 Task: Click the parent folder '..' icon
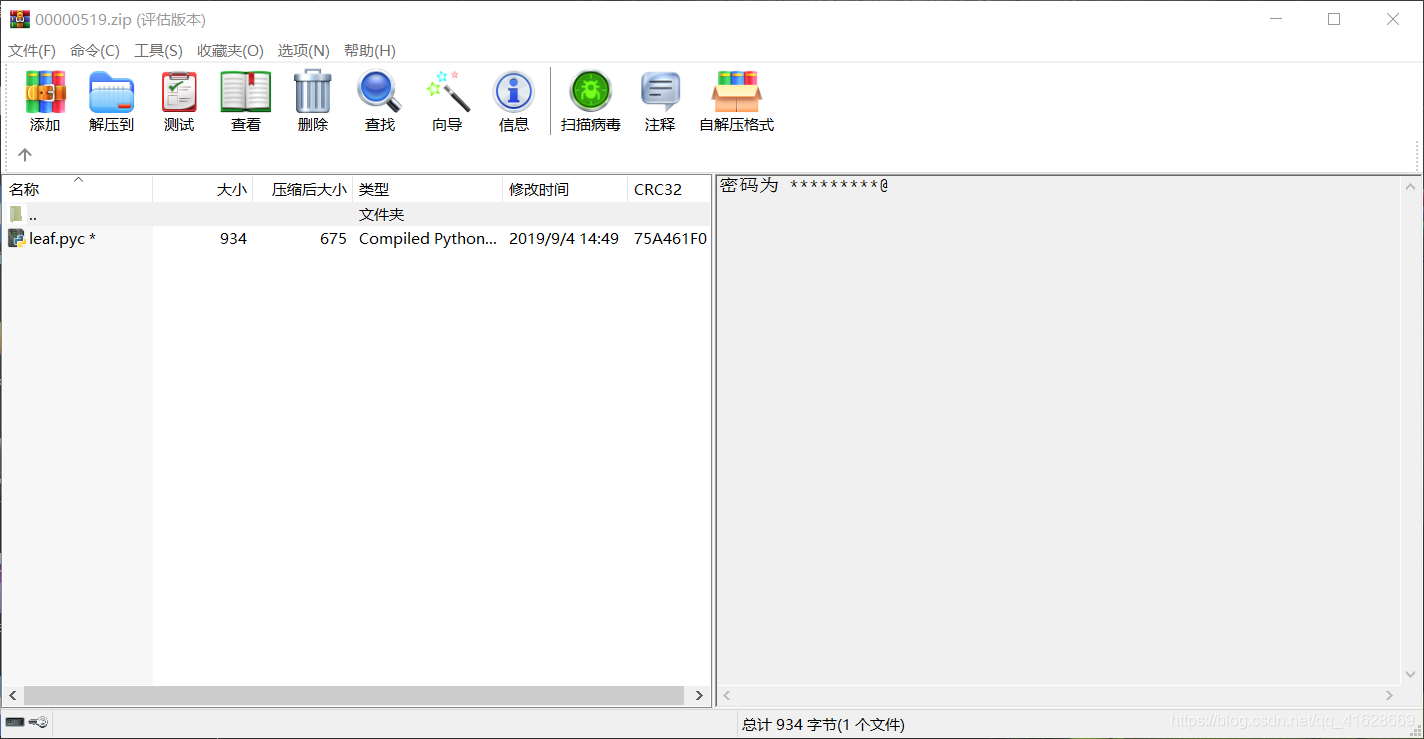click(16, 214)
